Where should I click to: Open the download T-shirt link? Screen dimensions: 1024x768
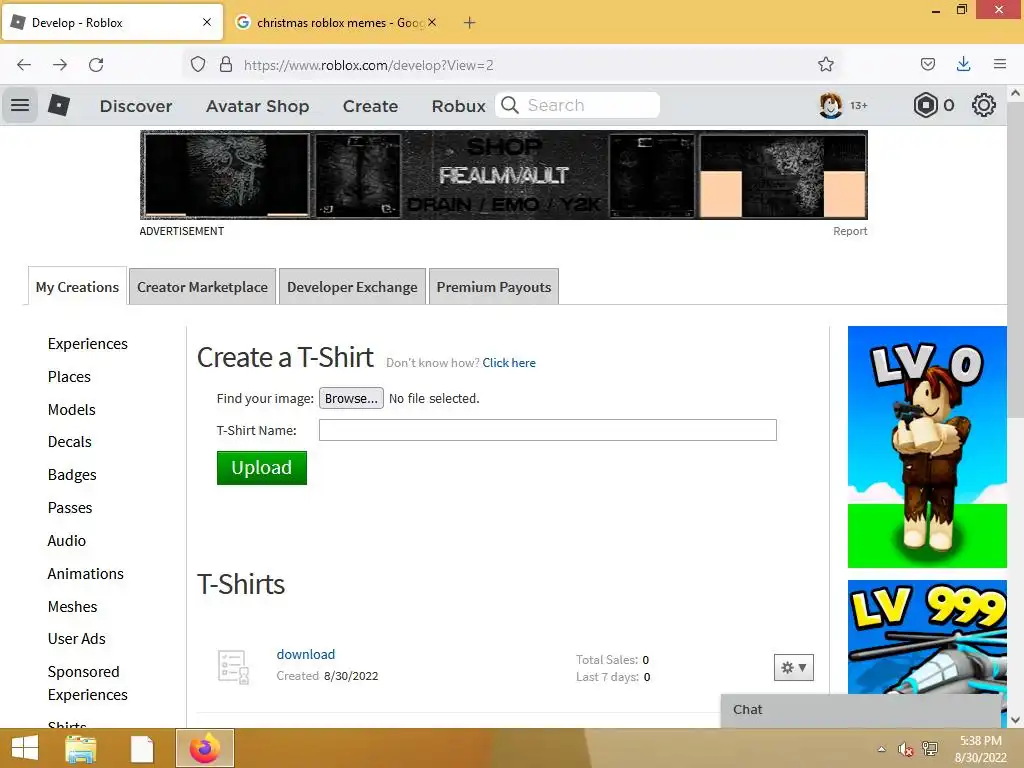click(306, 654)
